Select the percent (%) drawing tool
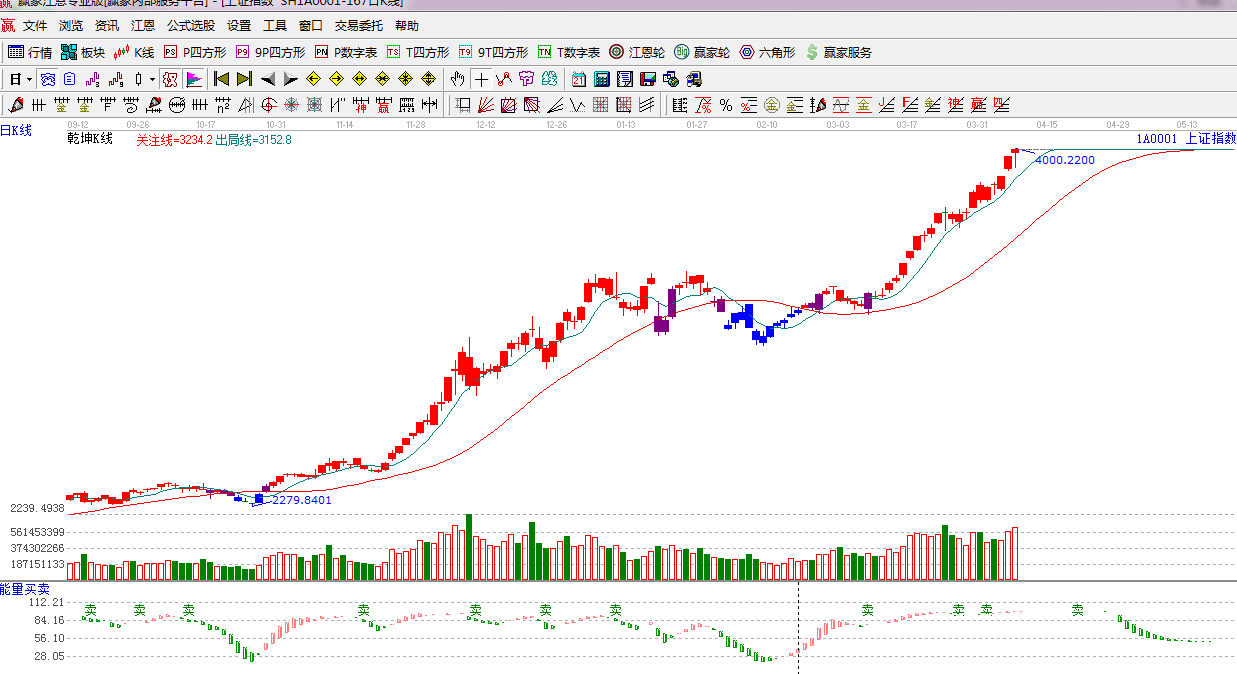Screen dimensions: 1237x674 (x=726, y=105)
